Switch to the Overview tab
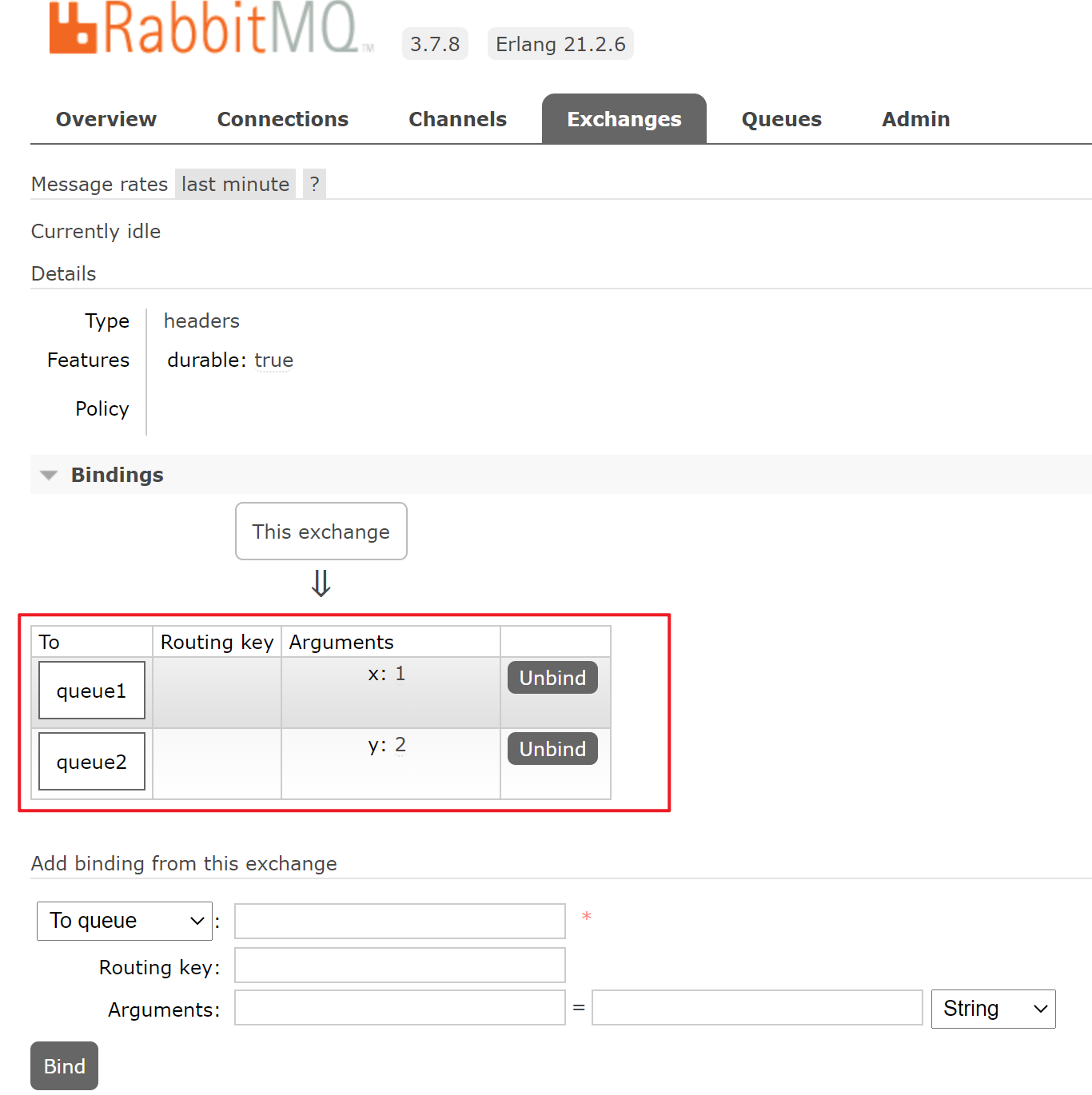1092x1095 pixels. click(106, 119)
